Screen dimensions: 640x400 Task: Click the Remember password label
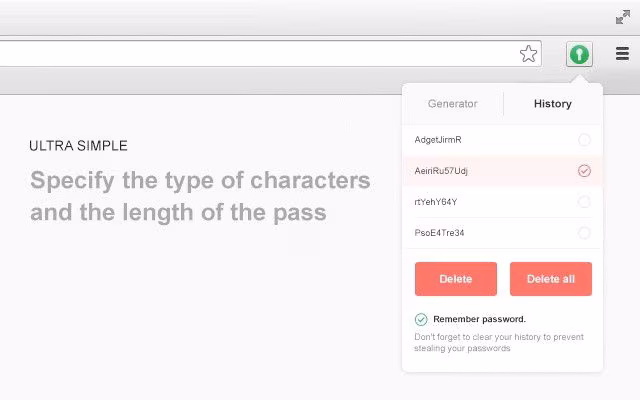pyautogui.click(x=479, y=319)
